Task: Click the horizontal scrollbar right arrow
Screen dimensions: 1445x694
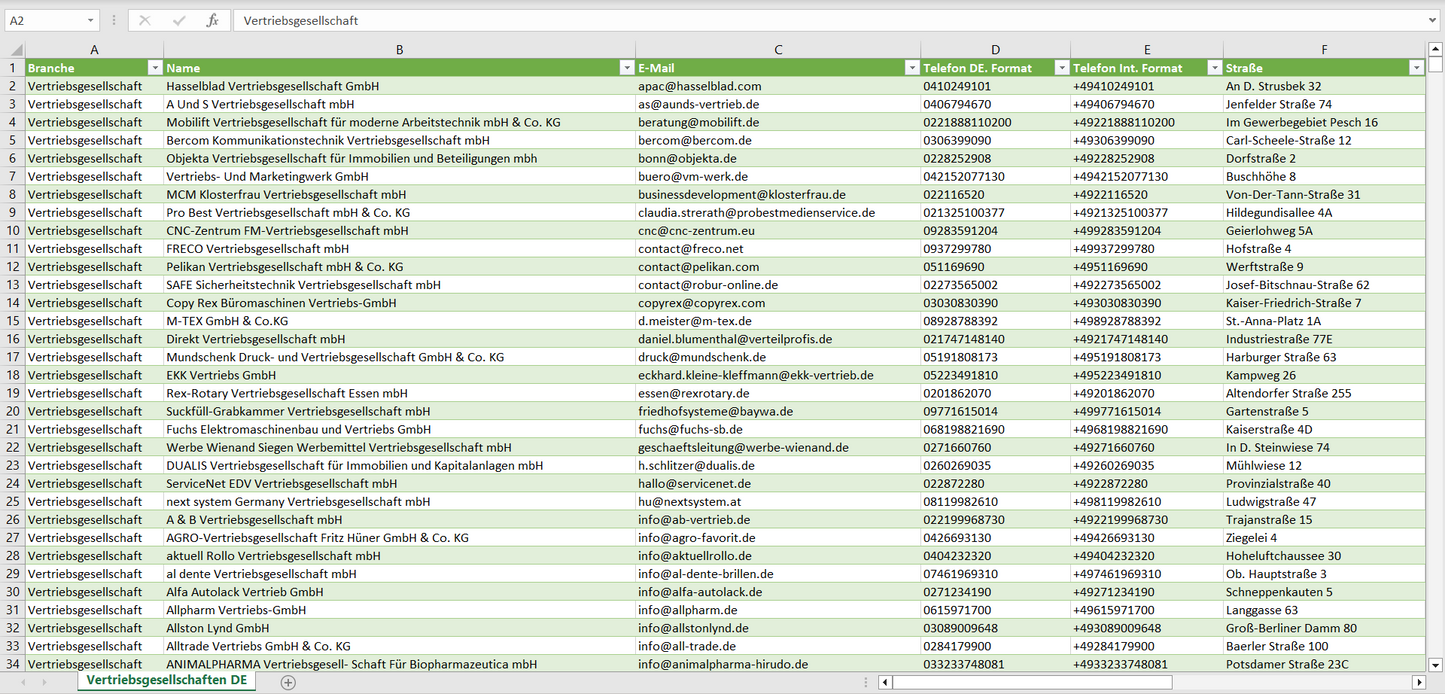Action: click(1418, 682)
